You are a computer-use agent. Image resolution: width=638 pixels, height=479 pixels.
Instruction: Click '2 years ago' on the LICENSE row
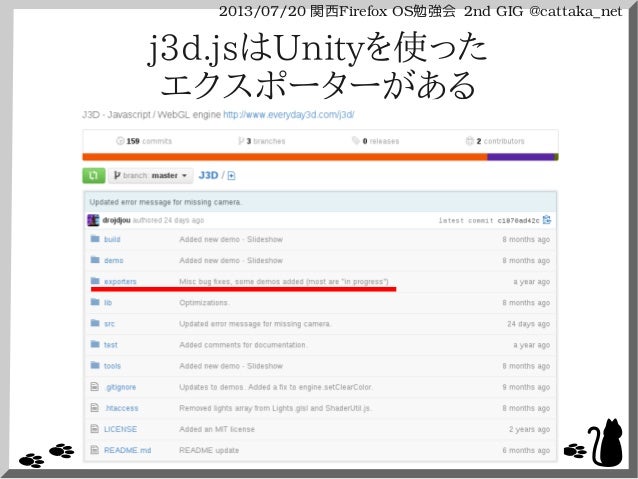click(529, 429)
